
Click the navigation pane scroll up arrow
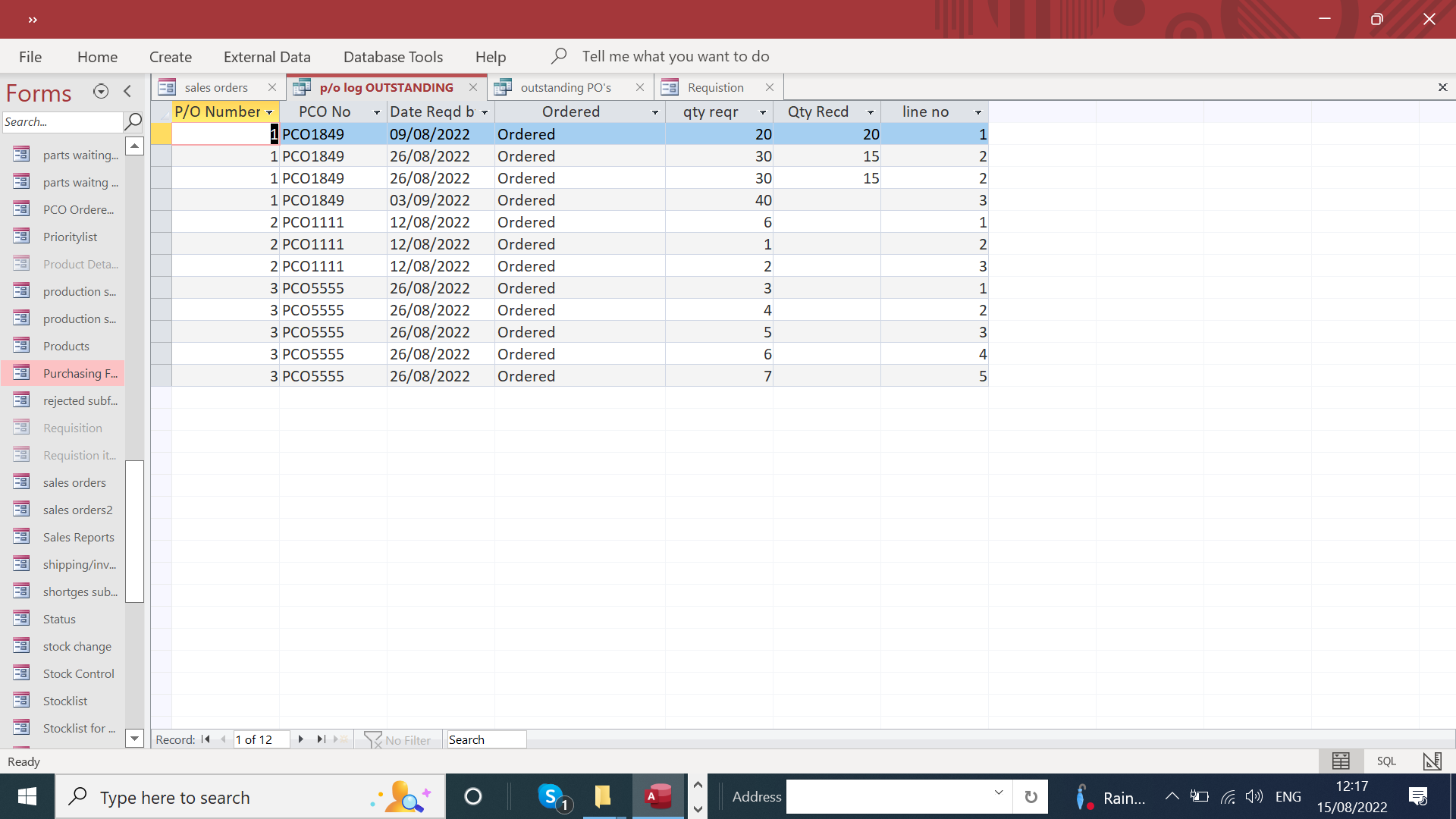click(134, 146)
